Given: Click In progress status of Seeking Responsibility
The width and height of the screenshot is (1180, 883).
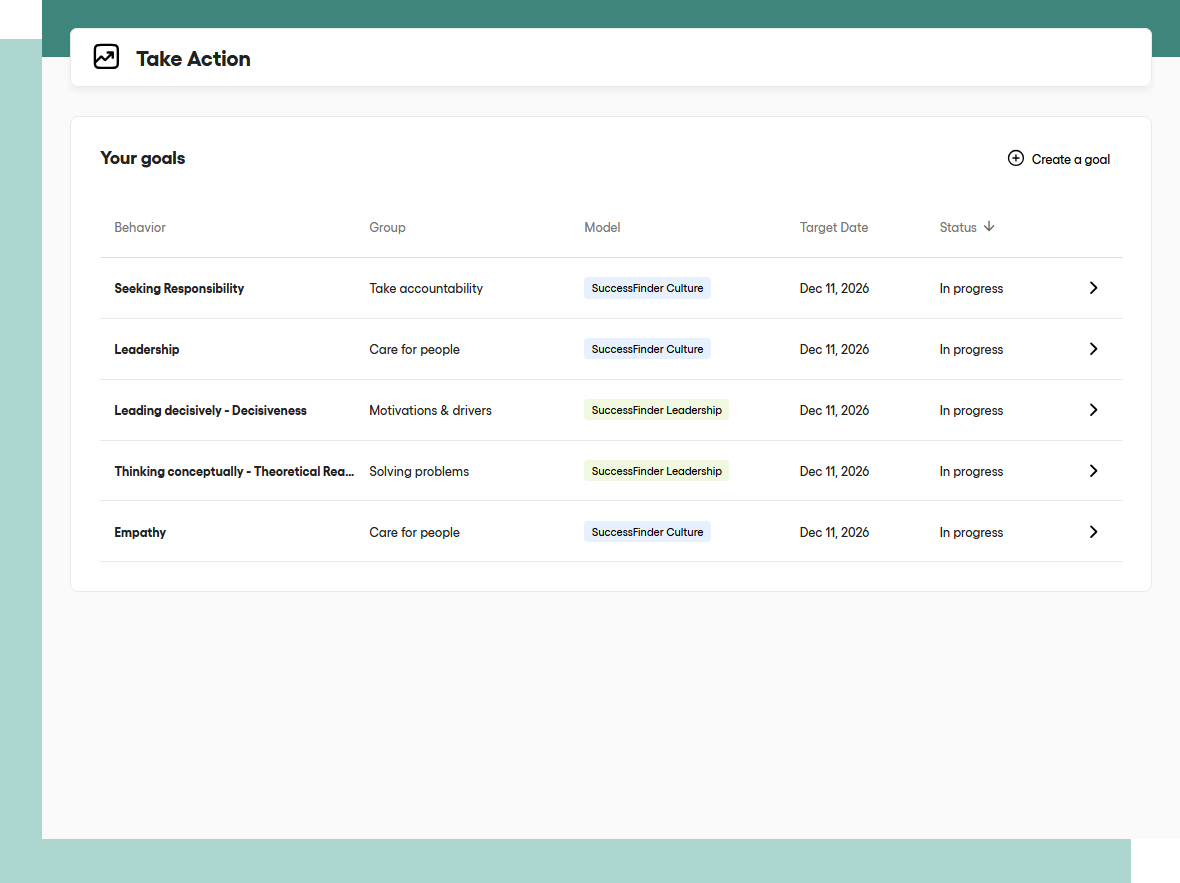Looking at the screenshot, I should coord(971,288).
